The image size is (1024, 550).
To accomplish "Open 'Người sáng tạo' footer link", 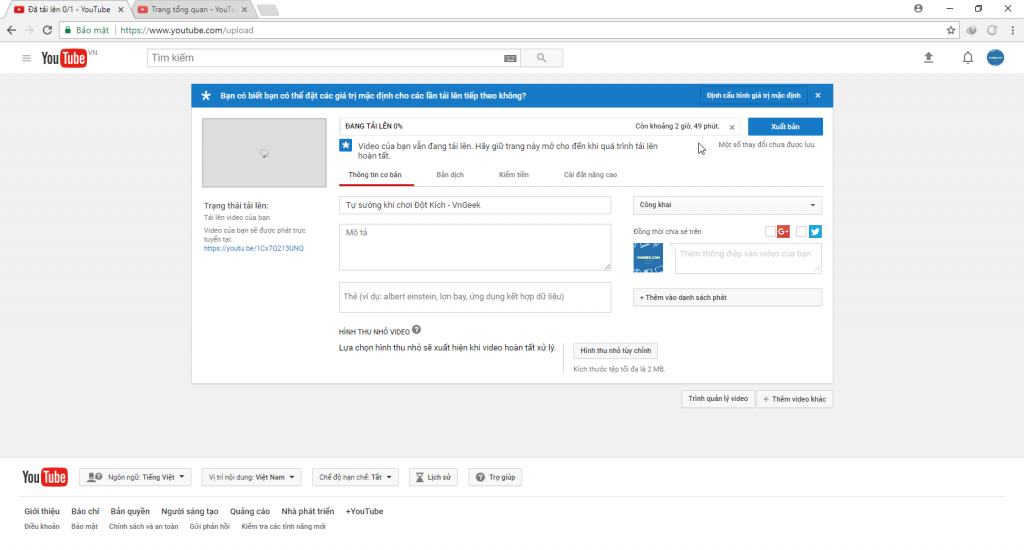I will coord(189,511).
